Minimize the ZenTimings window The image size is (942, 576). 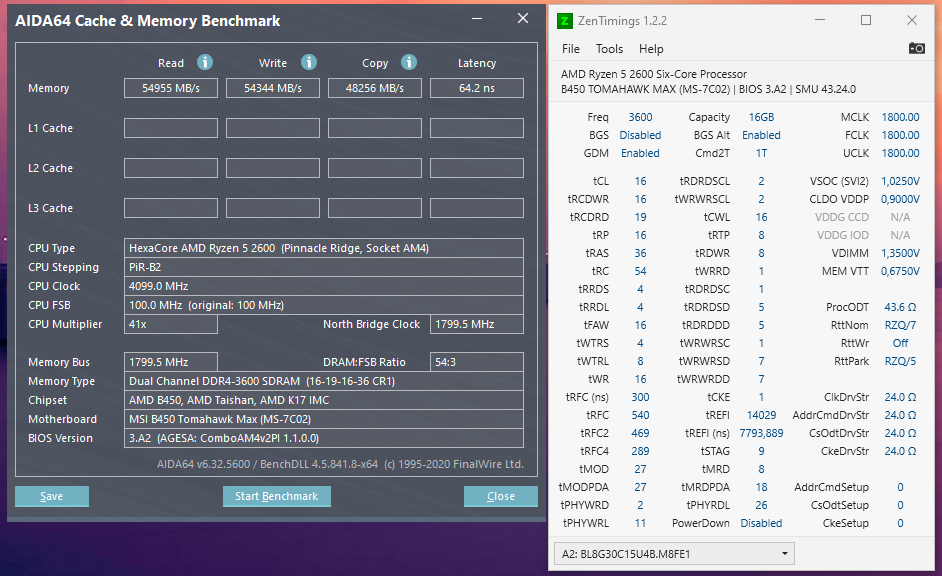coord(821,20)
